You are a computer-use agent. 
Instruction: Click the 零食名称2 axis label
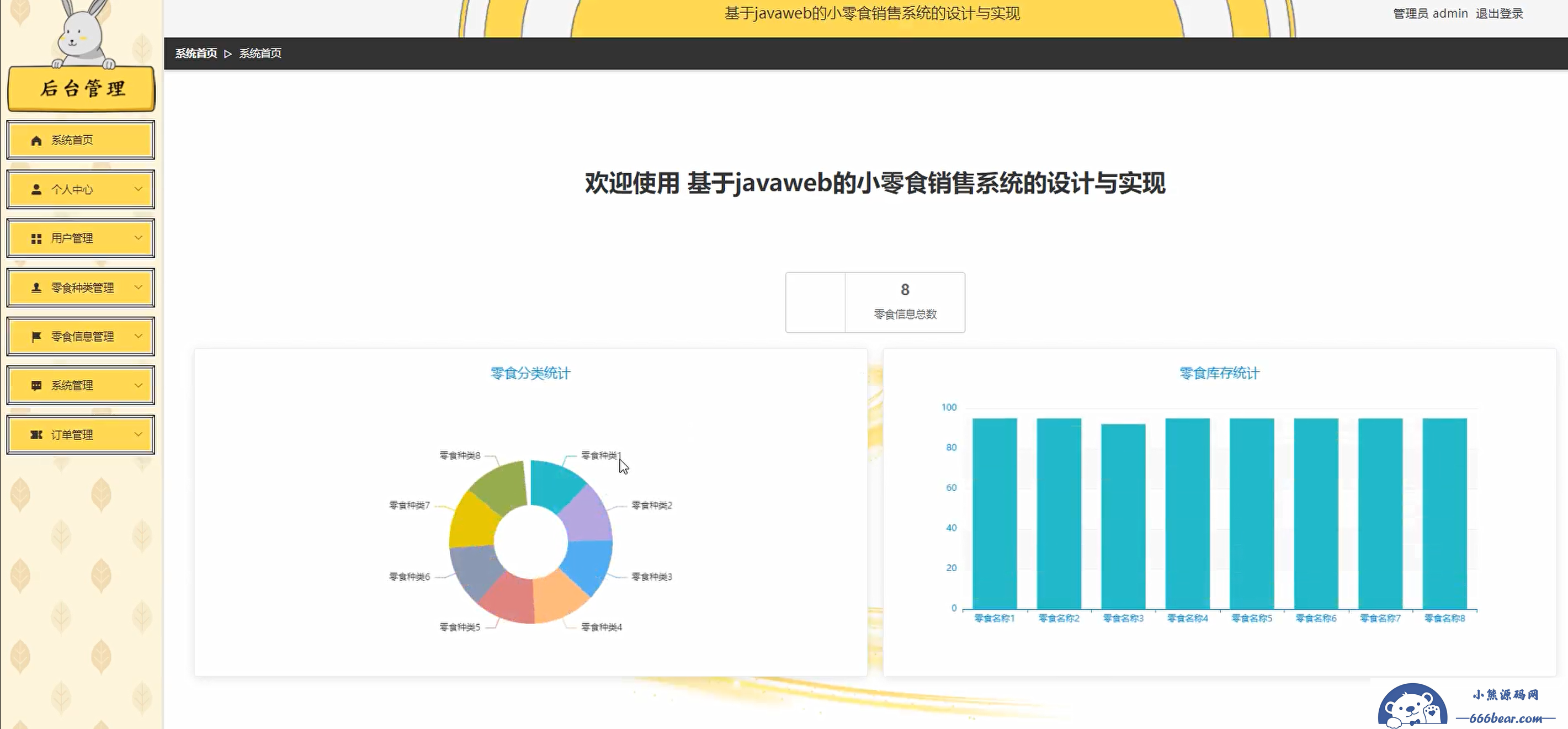pyautogui.click(x=1059, y=618)
